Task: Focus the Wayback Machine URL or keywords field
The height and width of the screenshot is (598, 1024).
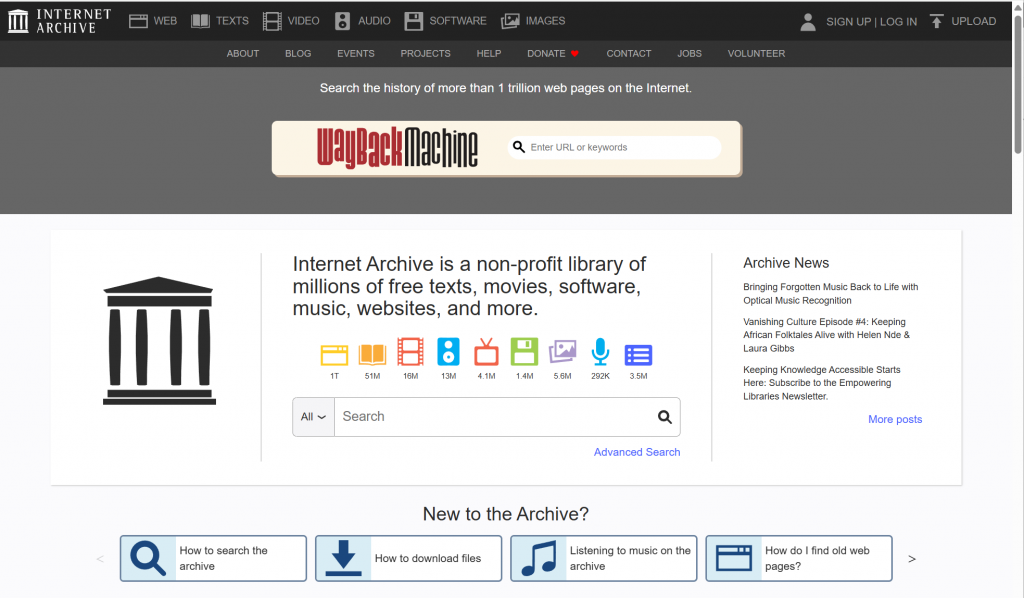Action: tap(615, 148)
